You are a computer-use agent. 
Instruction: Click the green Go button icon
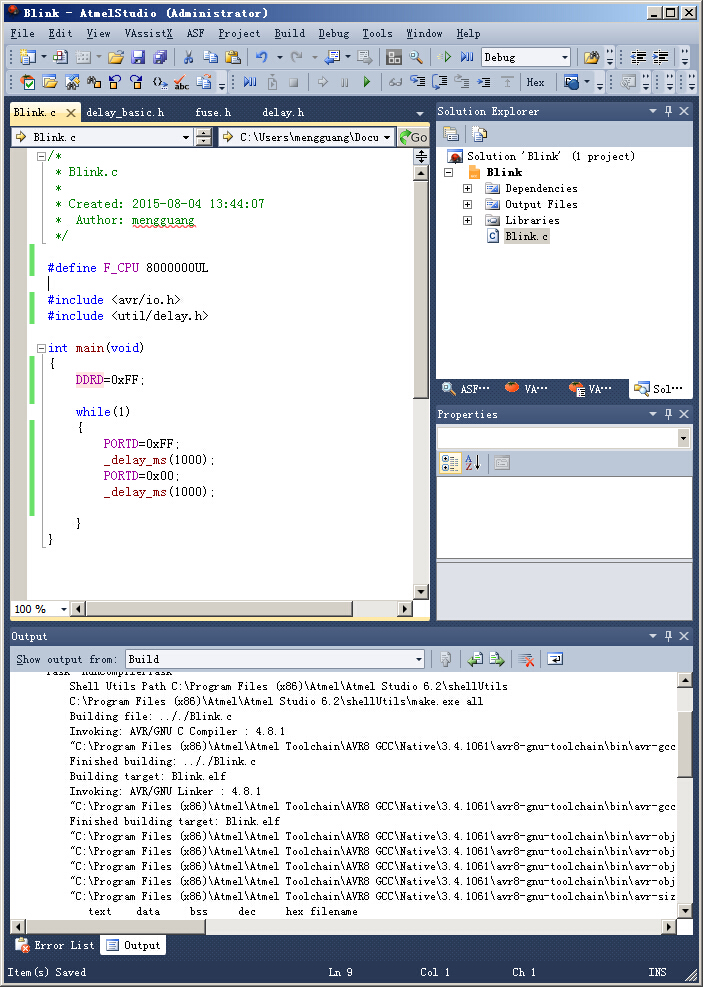(x=413, y=137)
